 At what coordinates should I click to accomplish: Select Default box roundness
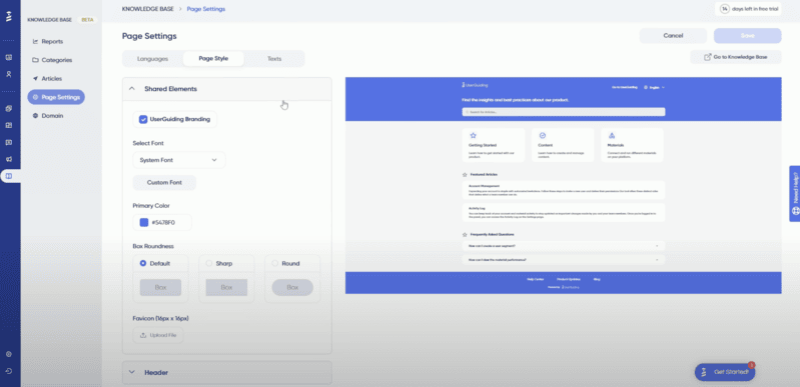pyautogui.click(x=143, y=263)
